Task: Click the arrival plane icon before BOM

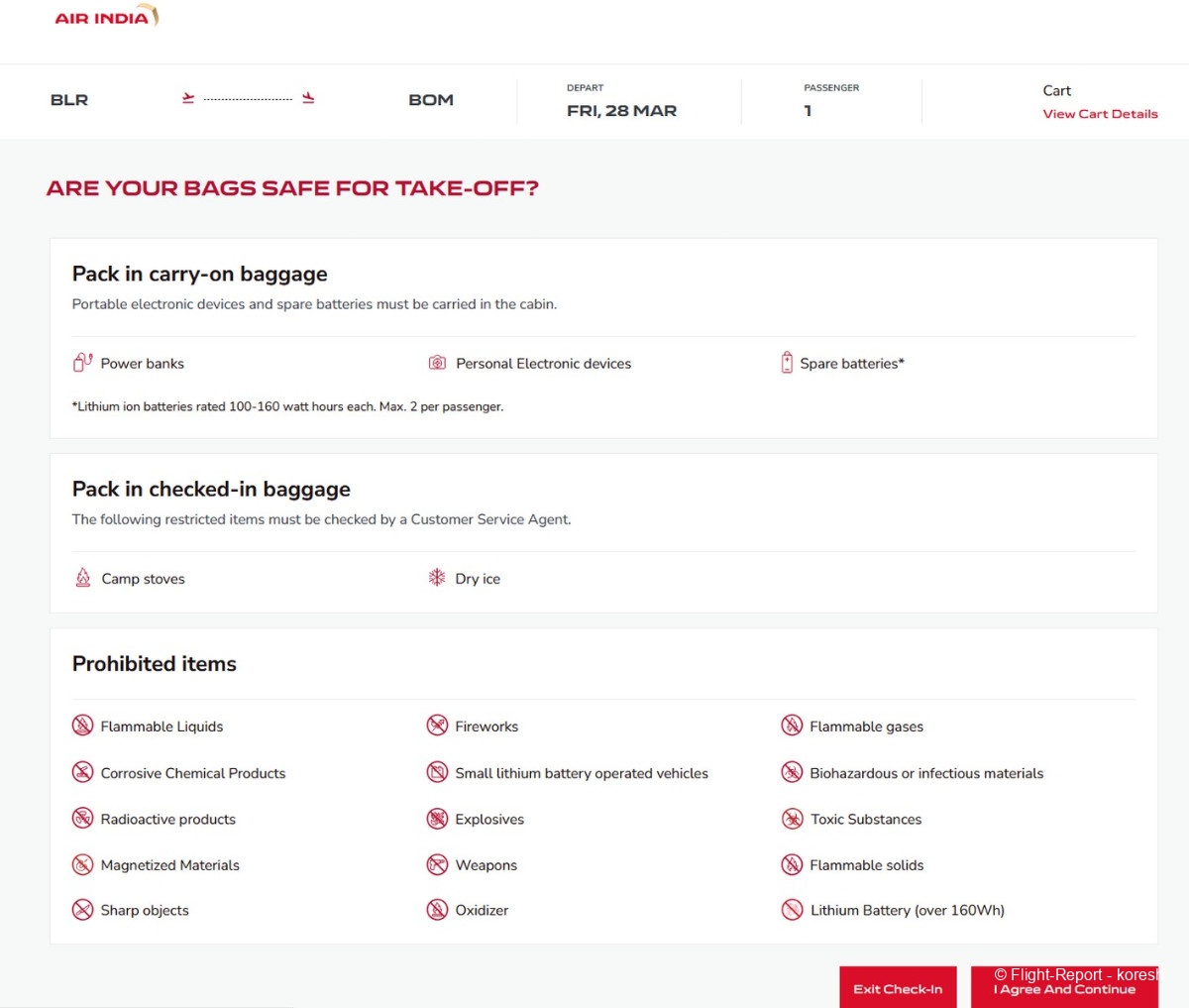Action: pyautogui.click(x=308, y=98)
